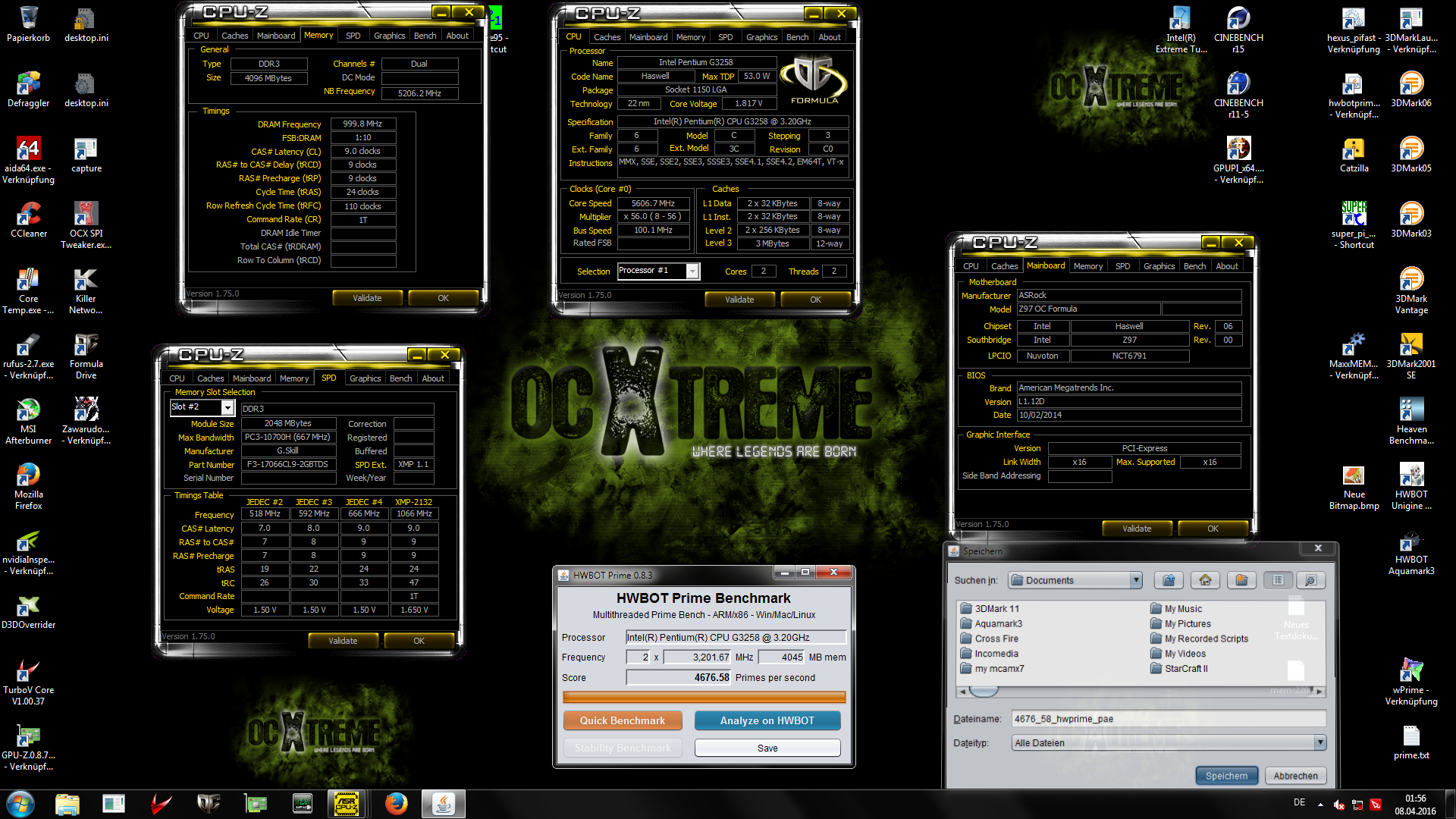Open the Windows Start button
The width and height of the screenshot is (1456, 819).
point(20,804)
